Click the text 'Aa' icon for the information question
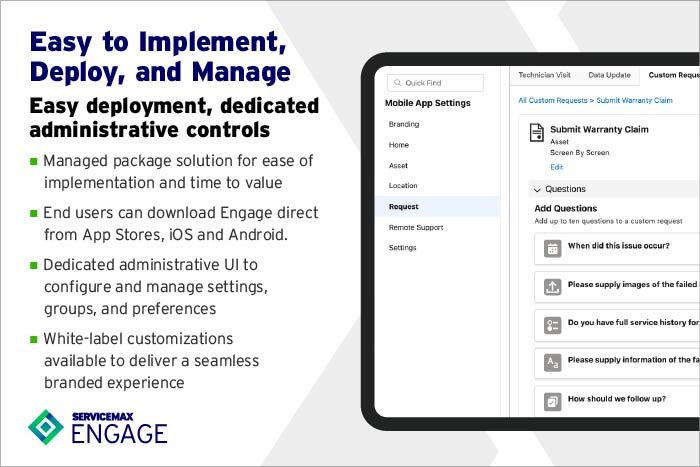Viewport: 700px width, 467px height. 552,361
